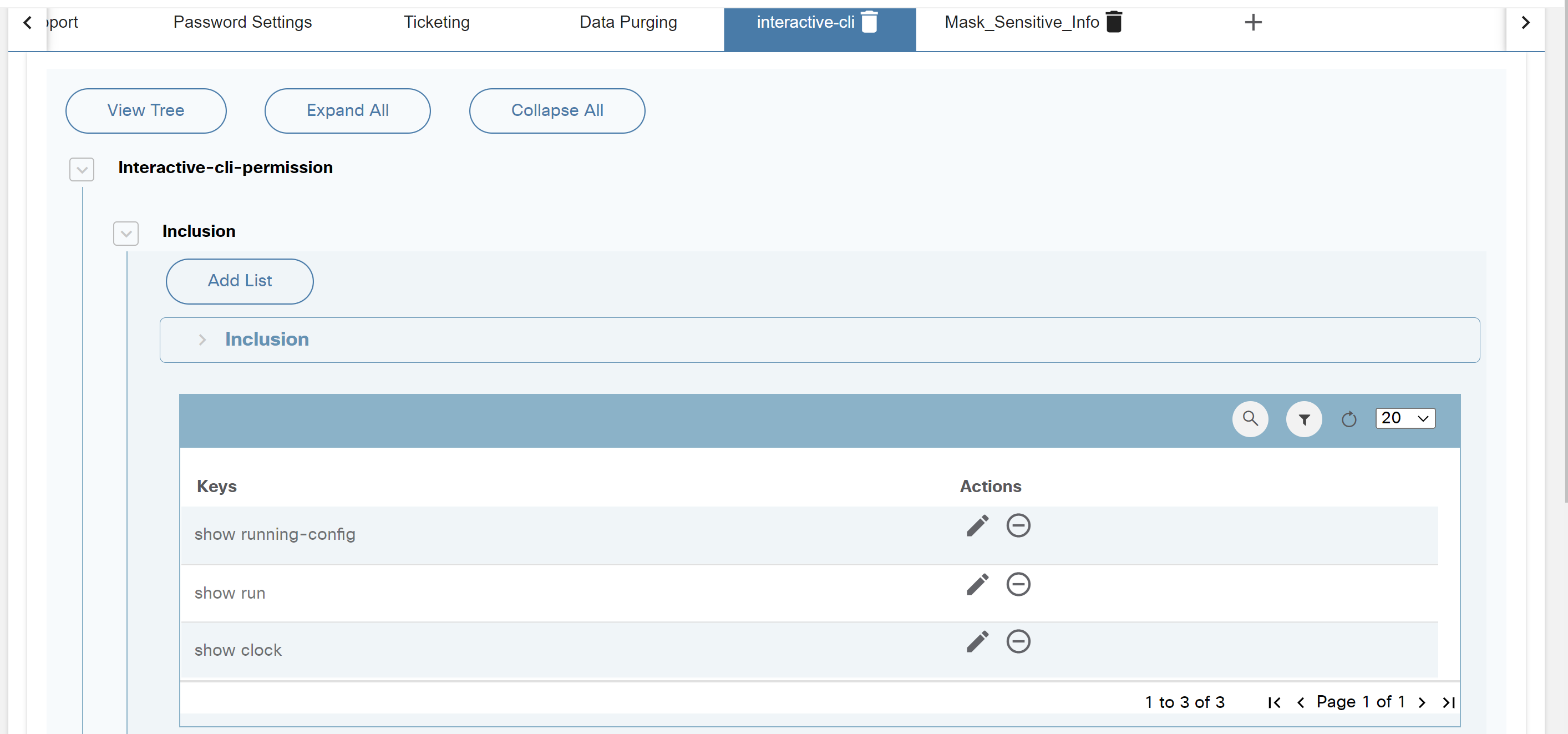Open the filter funnel icon
The image size is (1568, 734).
coord(1303,419)
